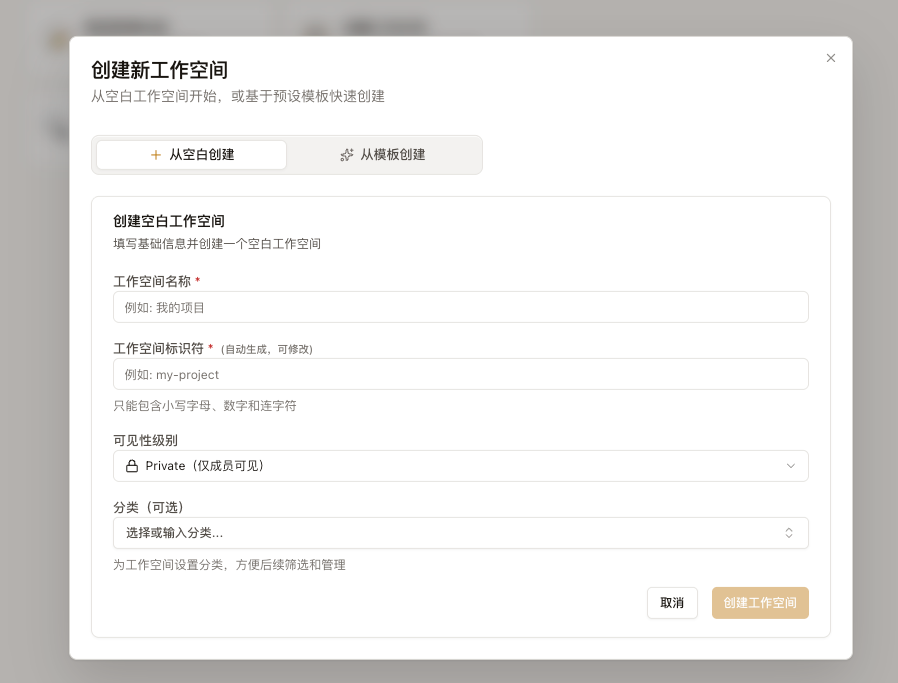Click the subtitle 从空白工作空间开始，或基于预设模板快速创建
The image size is (898, 683).
238,96
